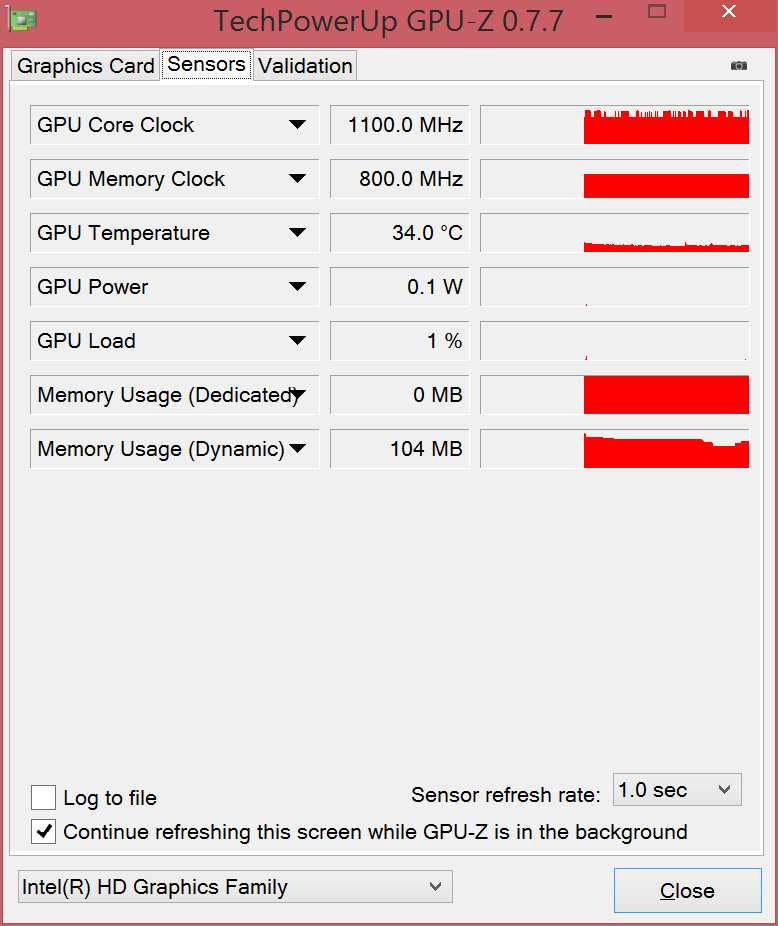Click the GPU Temperature 34.0 °C value field
The width and height of the screenshot is (778, 926).
(400, 233)
